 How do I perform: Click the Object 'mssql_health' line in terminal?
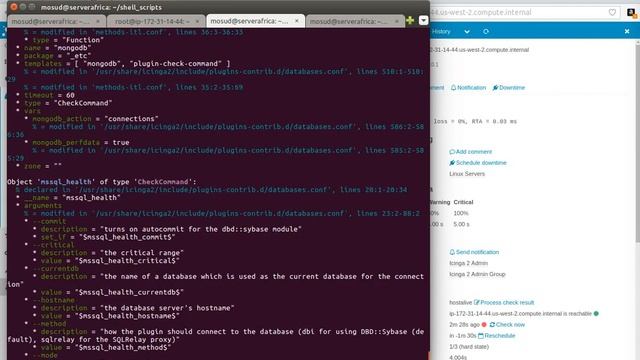[x=102, y=182]
